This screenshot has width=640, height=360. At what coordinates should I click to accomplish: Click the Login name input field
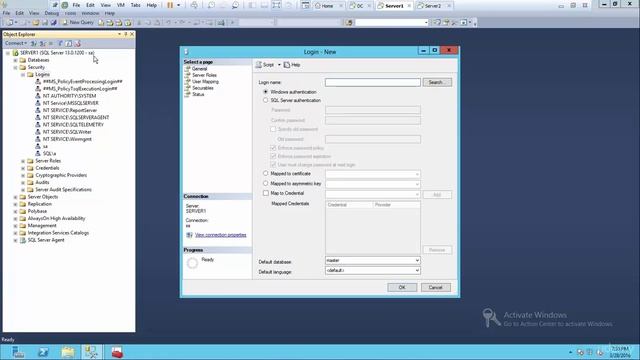(x=373, y=82)
